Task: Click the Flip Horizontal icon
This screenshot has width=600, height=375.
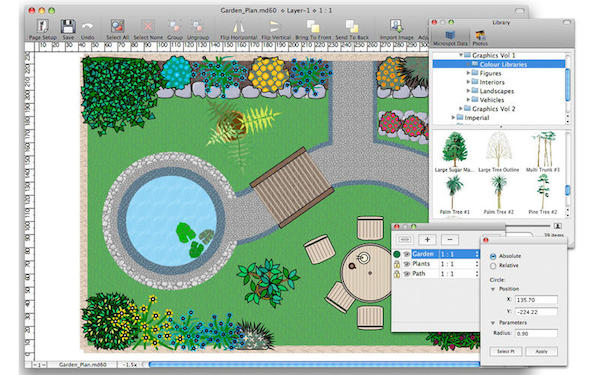Action: (238, 27)
